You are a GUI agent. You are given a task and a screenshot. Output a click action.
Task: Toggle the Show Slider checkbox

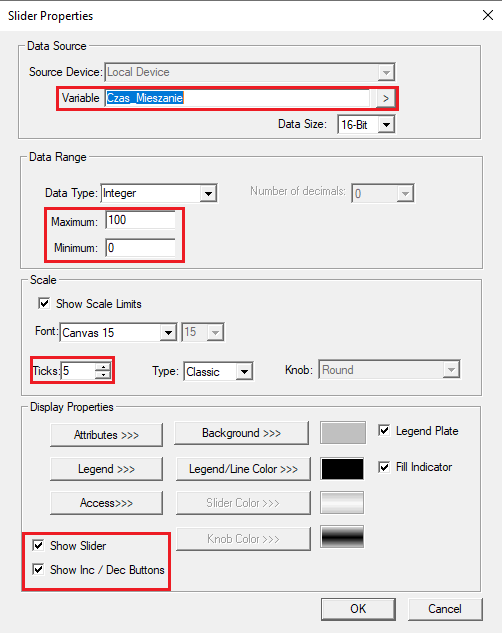38,545
